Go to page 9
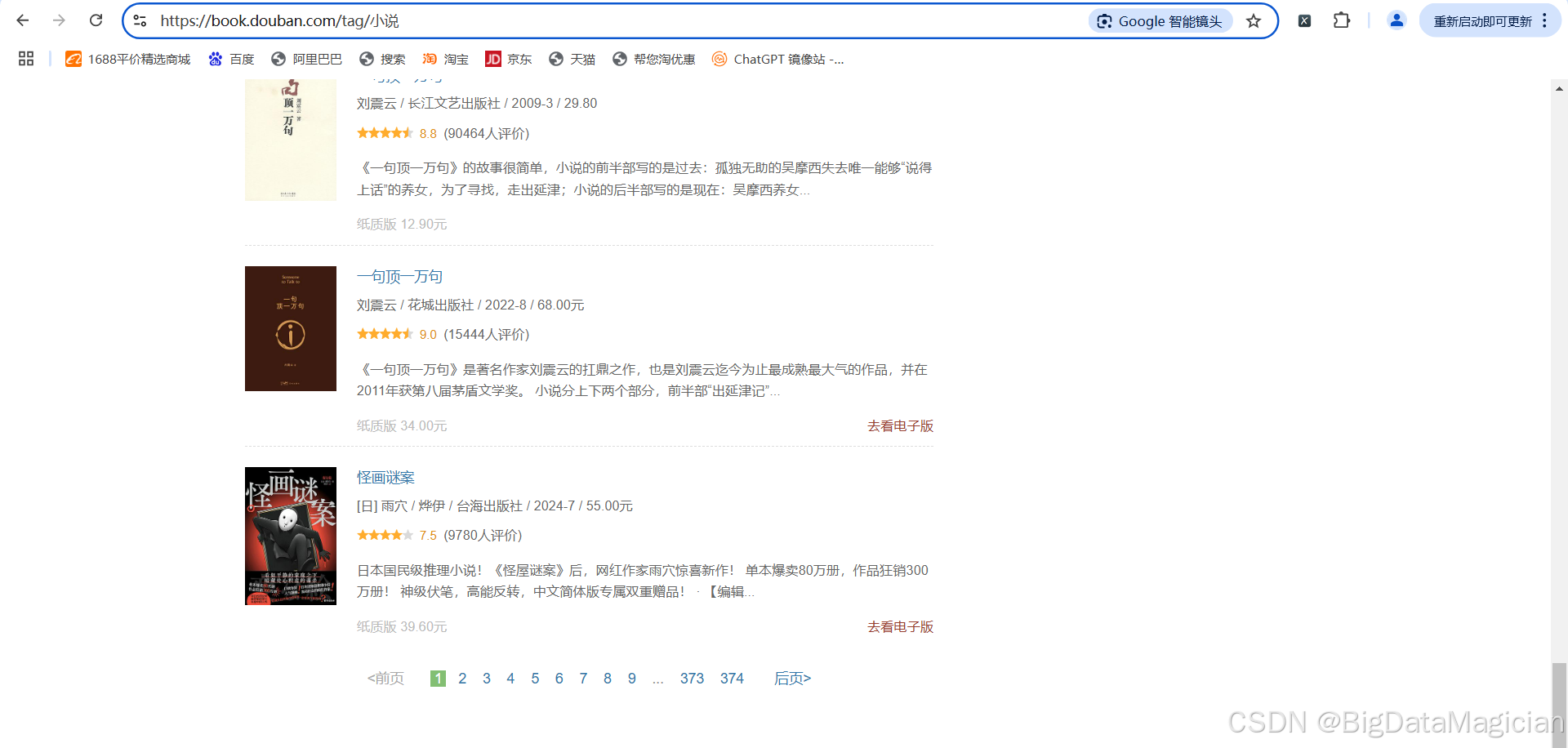The height and width of the screenshot is (748, 1568). coord(632,678)
